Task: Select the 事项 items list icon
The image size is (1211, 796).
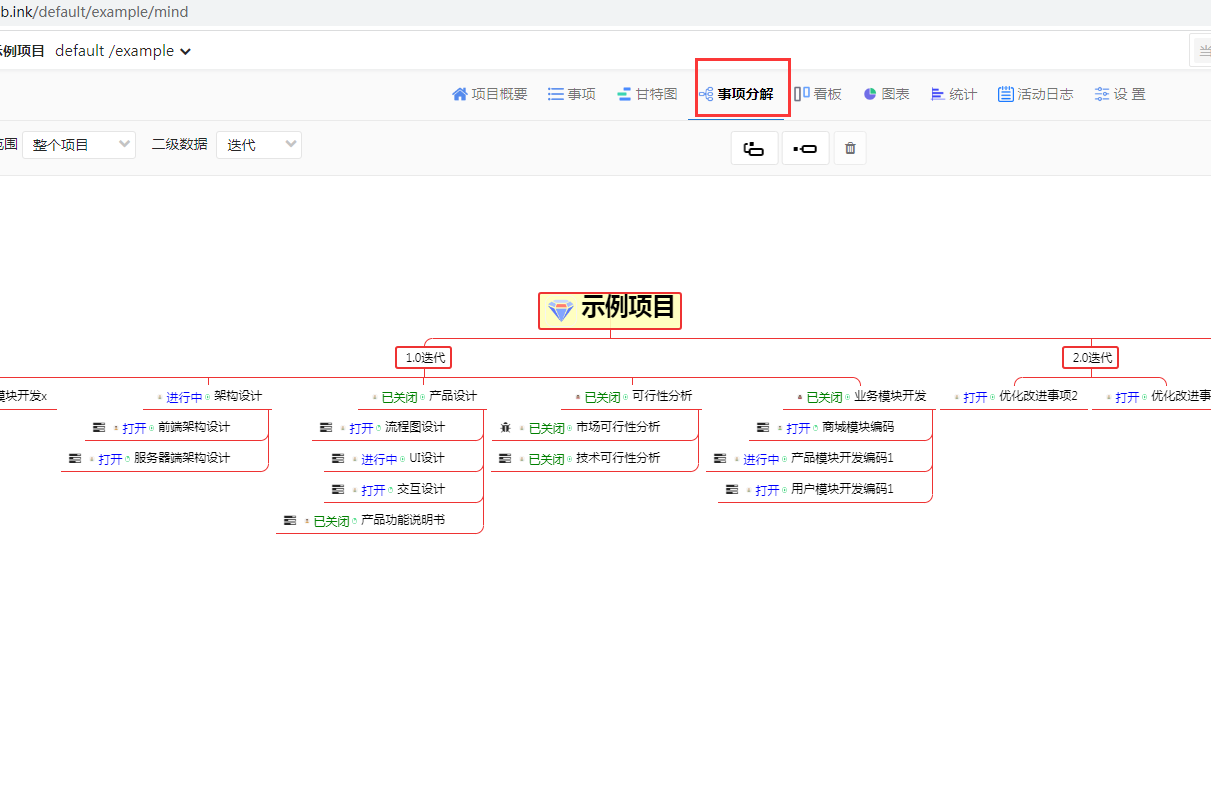Action: coord(571,93)
